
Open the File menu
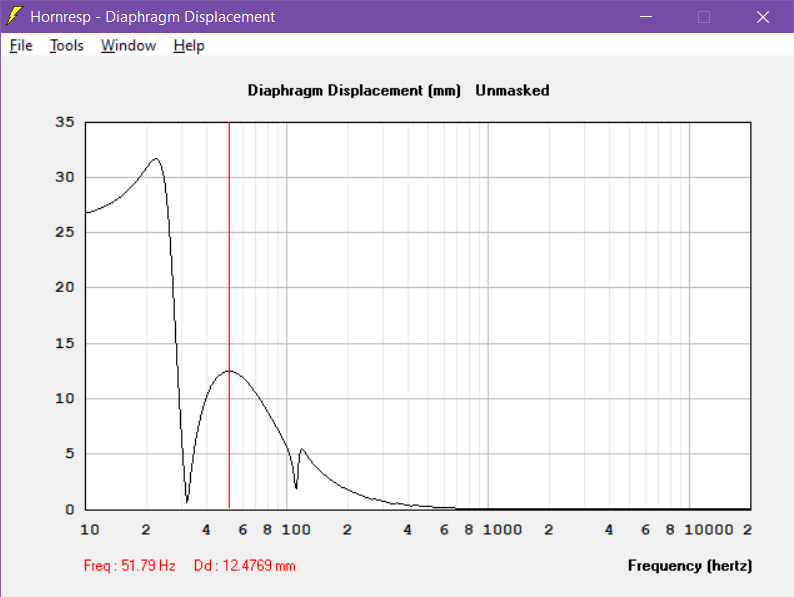coord(21,46)
